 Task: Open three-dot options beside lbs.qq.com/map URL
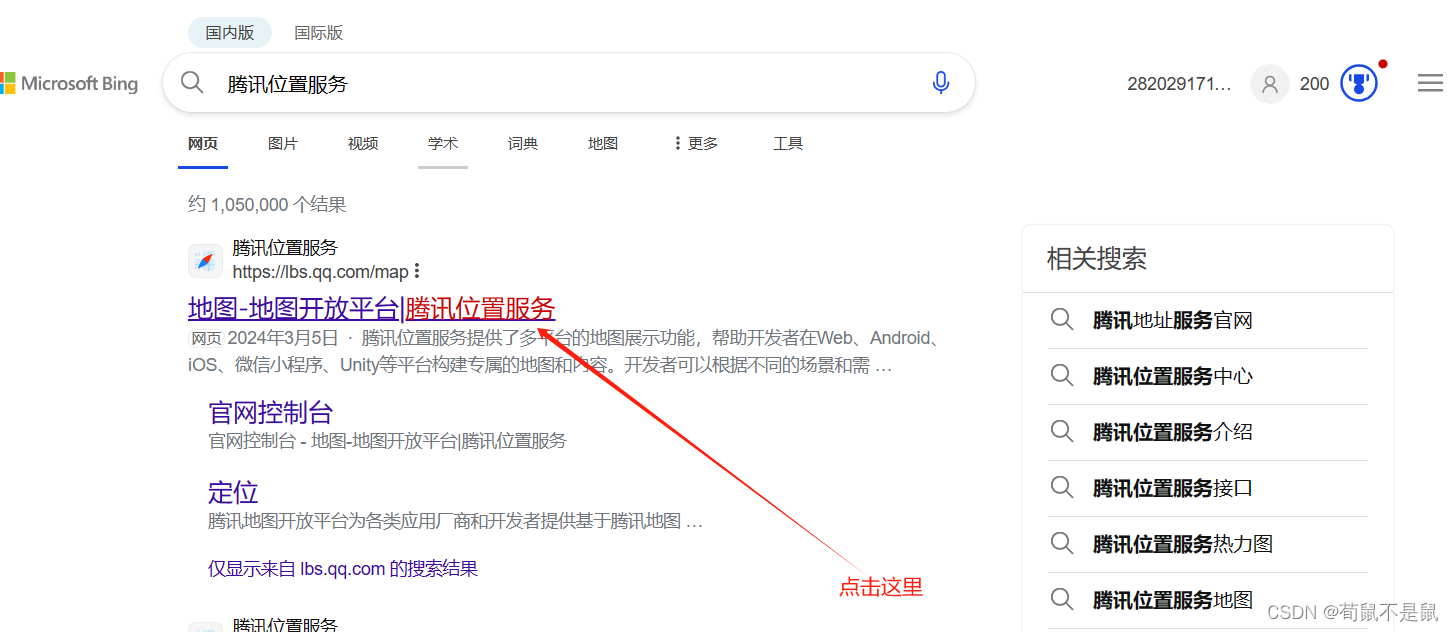tap(417, 271)
